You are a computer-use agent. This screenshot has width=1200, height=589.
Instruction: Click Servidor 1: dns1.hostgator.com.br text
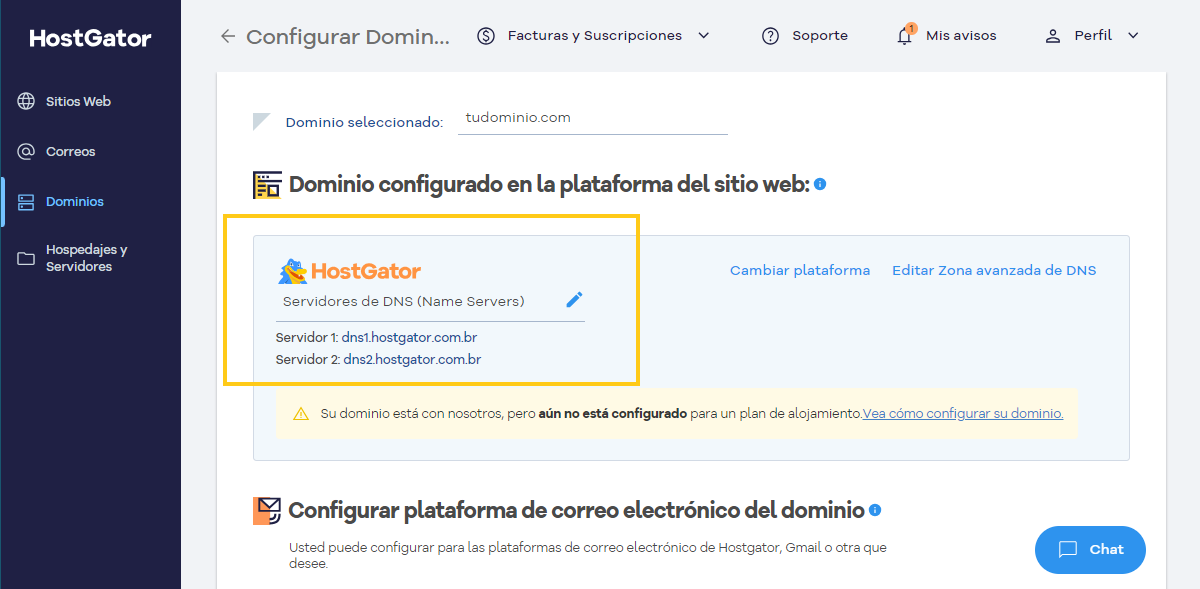point(376,338)
